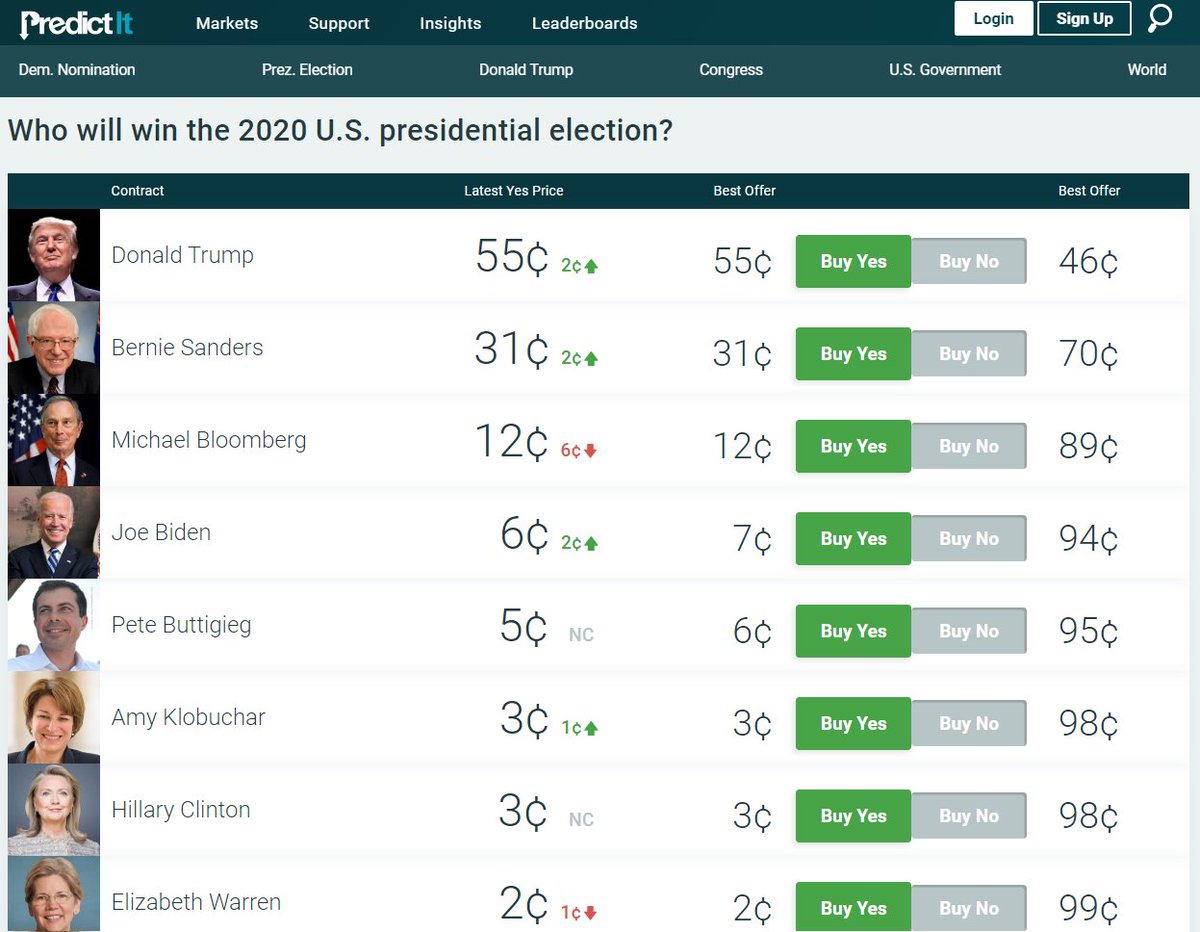This screenshot has height=932, width=1200.
Task: Click Hillary Clinton's photo thumbnail
Action: tap(54, 810)
